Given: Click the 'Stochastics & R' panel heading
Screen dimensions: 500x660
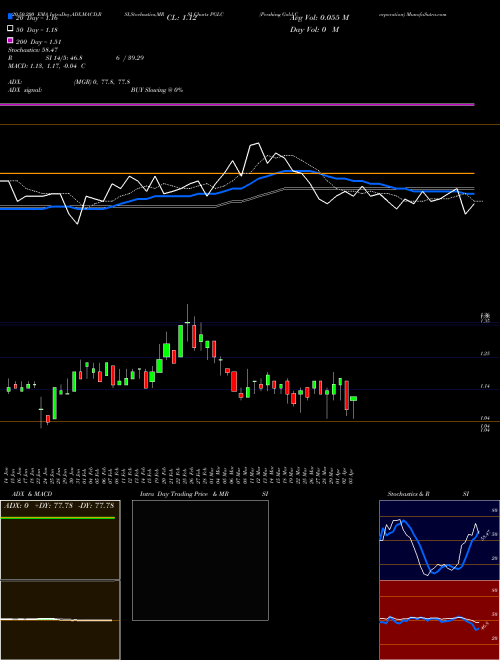Looking at the screenshot, I should (408, 494).
